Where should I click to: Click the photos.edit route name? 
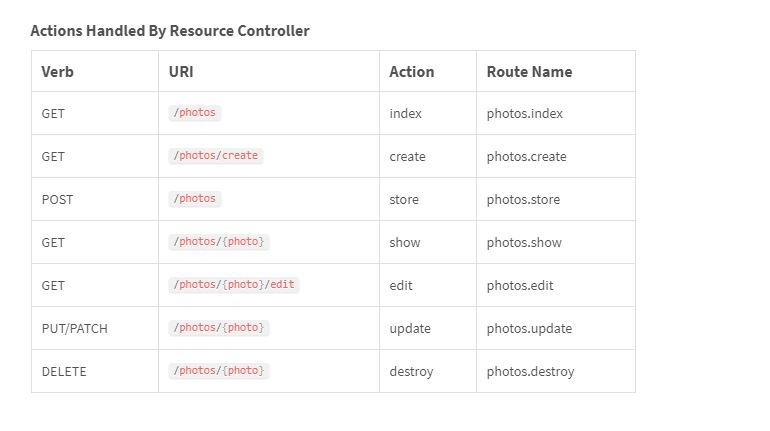coord(520,286)
